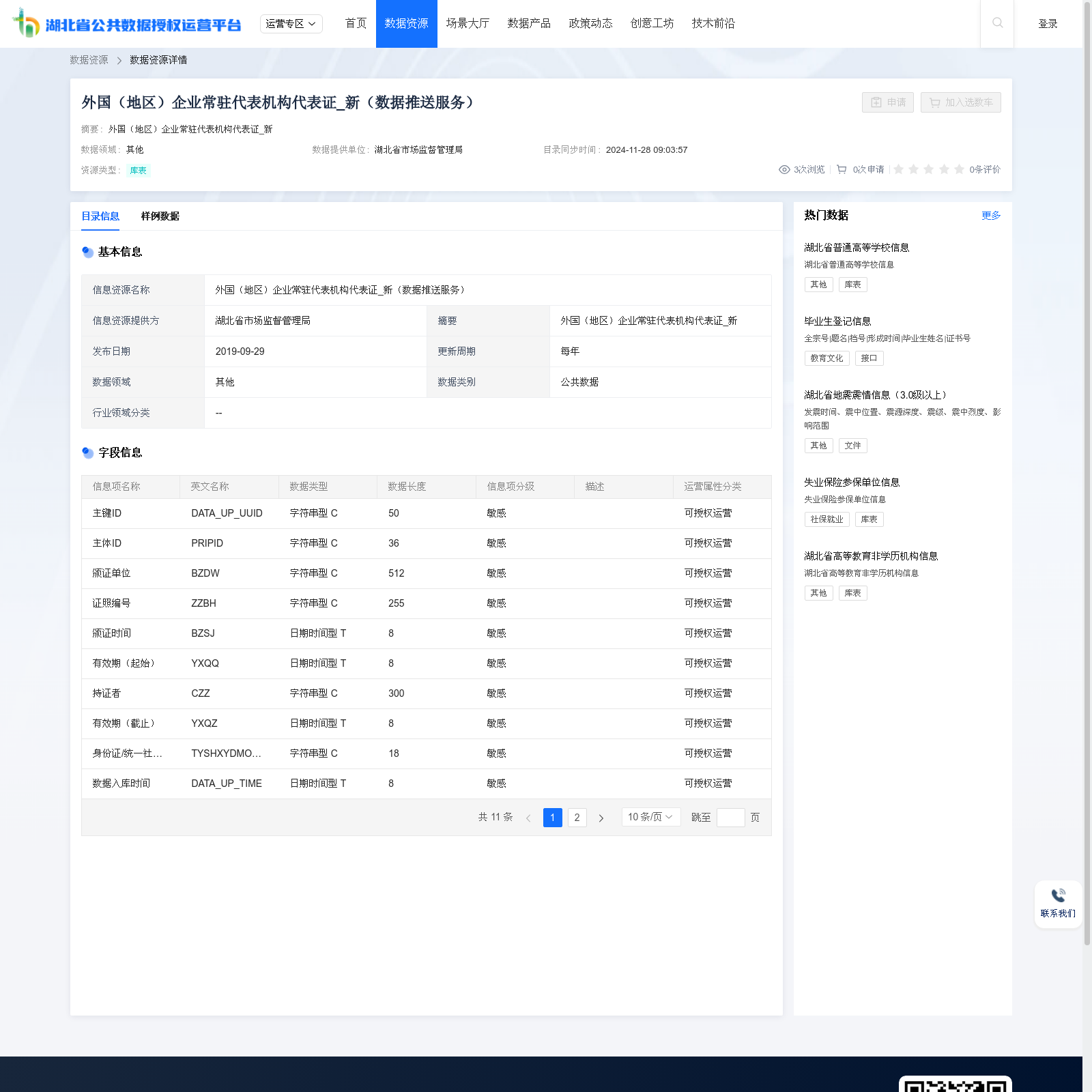
Task: Click 数据资源 breadcrumb link
Action: [89, 60]
